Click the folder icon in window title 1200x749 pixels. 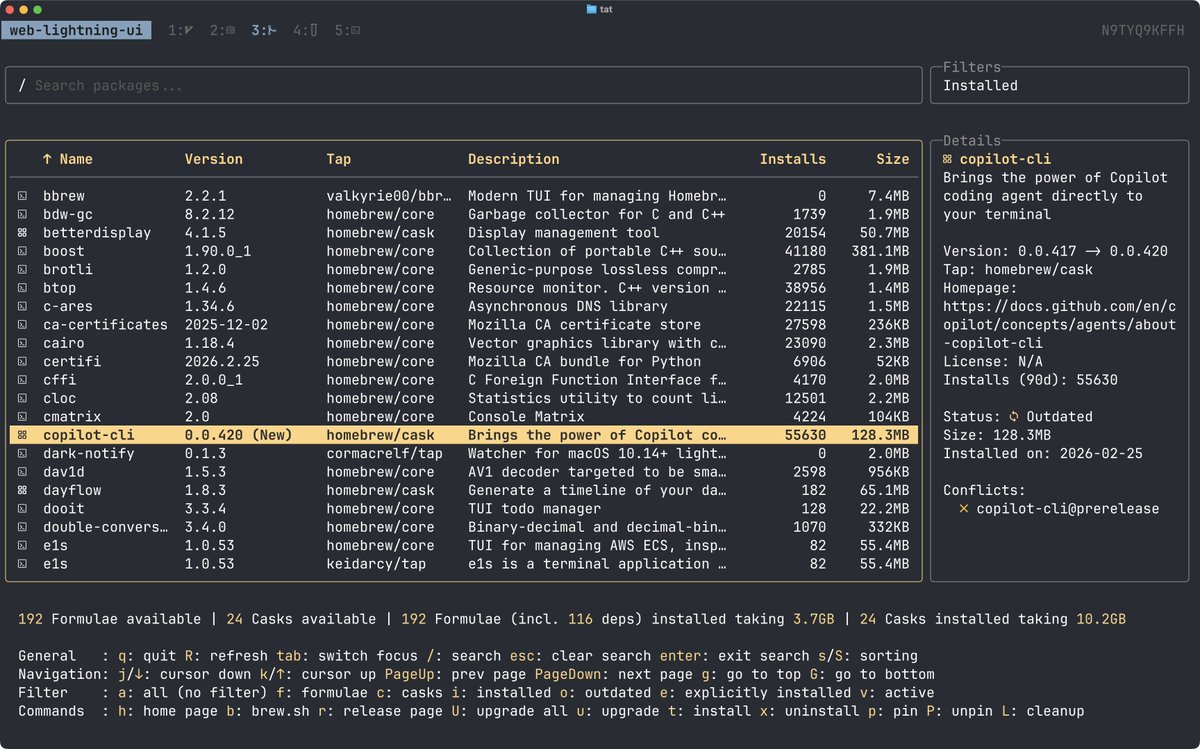(592, 9)
